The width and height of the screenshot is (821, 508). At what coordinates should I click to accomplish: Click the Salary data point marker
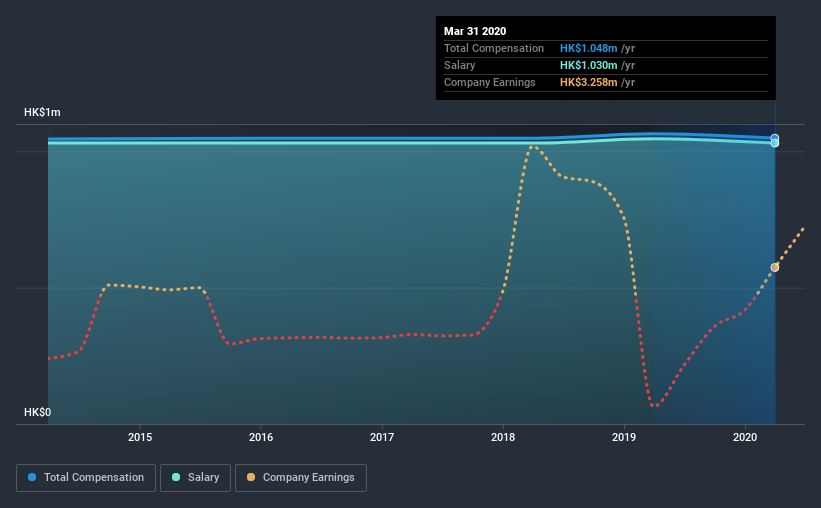pos(774,143)
